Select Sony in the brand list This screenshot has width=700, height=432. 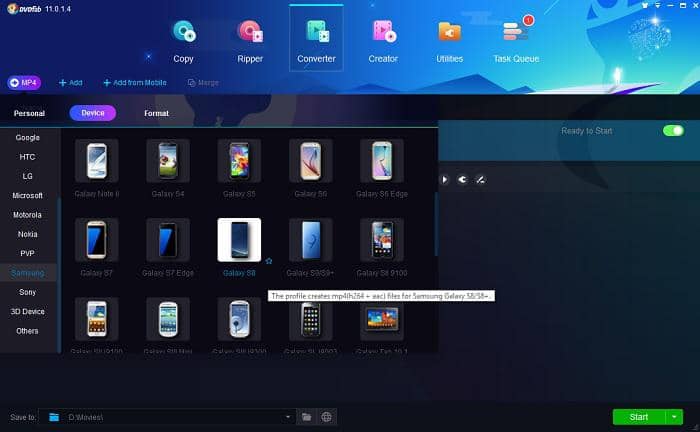(x=28, y=292)
